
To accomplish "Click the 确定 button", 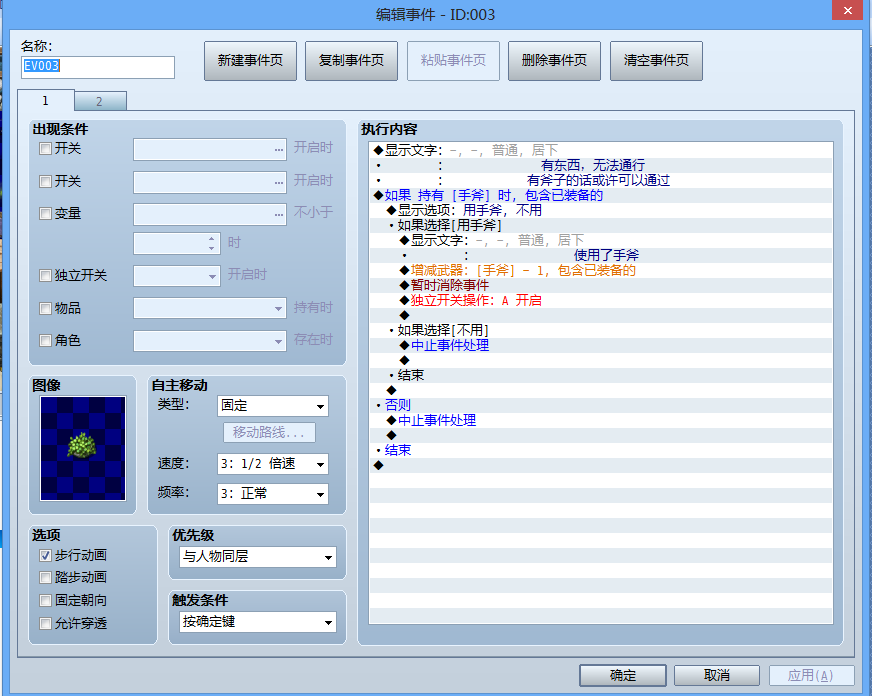I will click(x=623, y=675).
